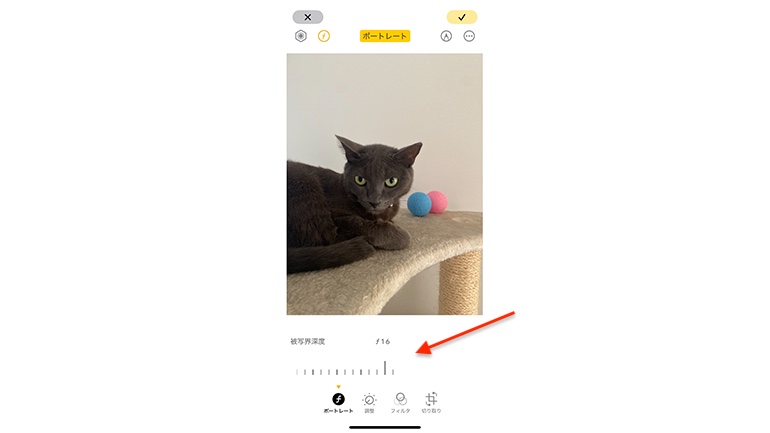Click the rightmost tick of depth slider
770x433 pixels.
coord(393,372)
